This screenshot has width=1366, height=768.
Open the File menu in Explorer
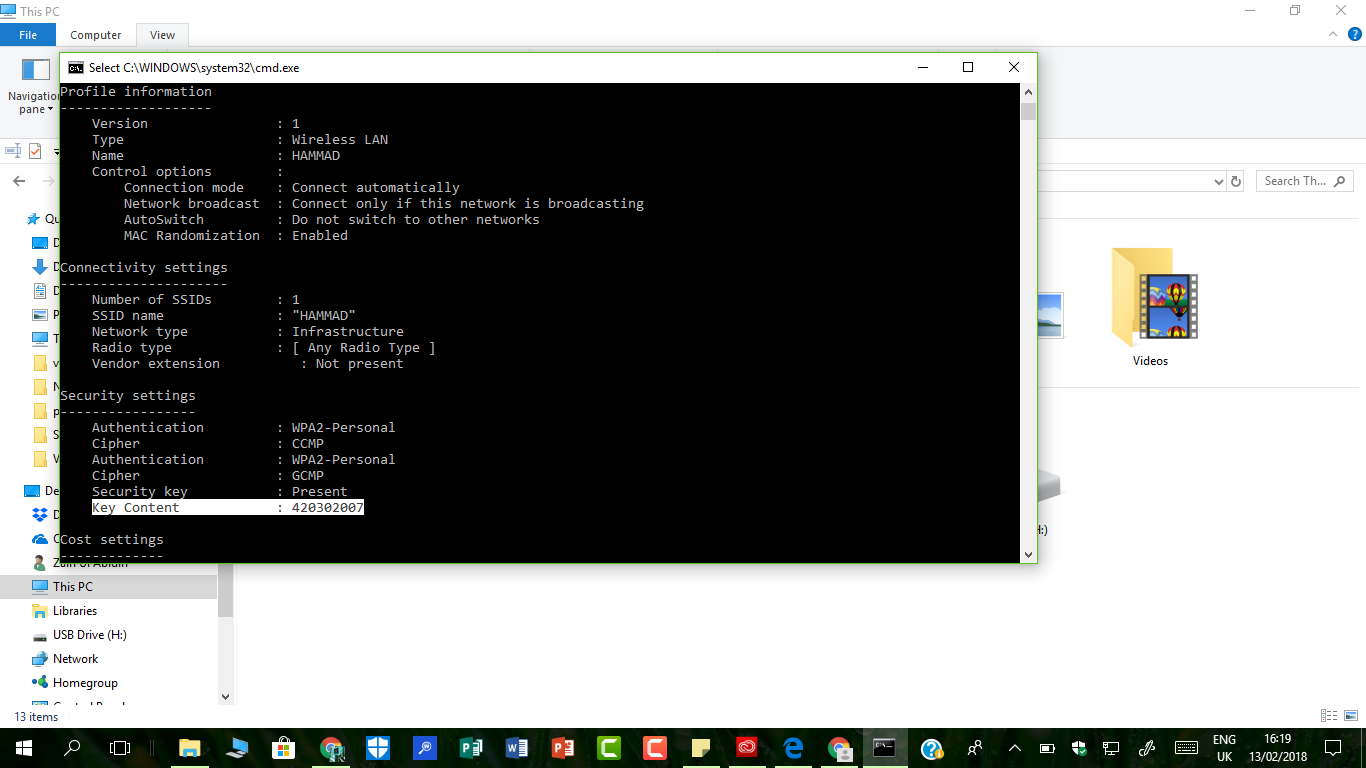[28, 34]
